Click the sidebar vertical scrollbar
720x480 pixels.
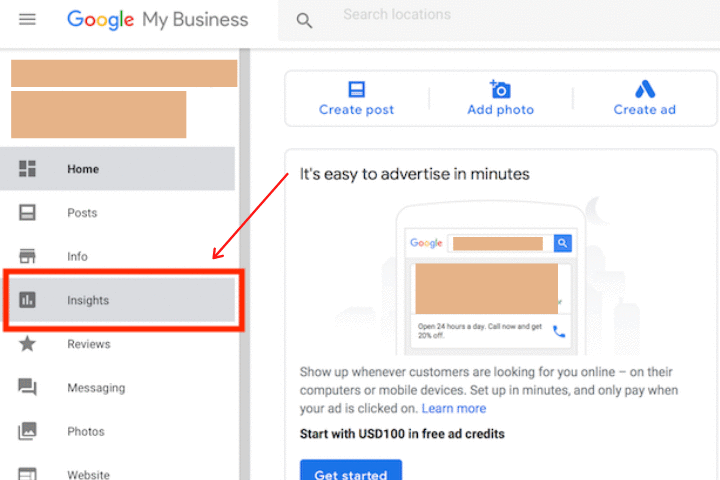245,264
